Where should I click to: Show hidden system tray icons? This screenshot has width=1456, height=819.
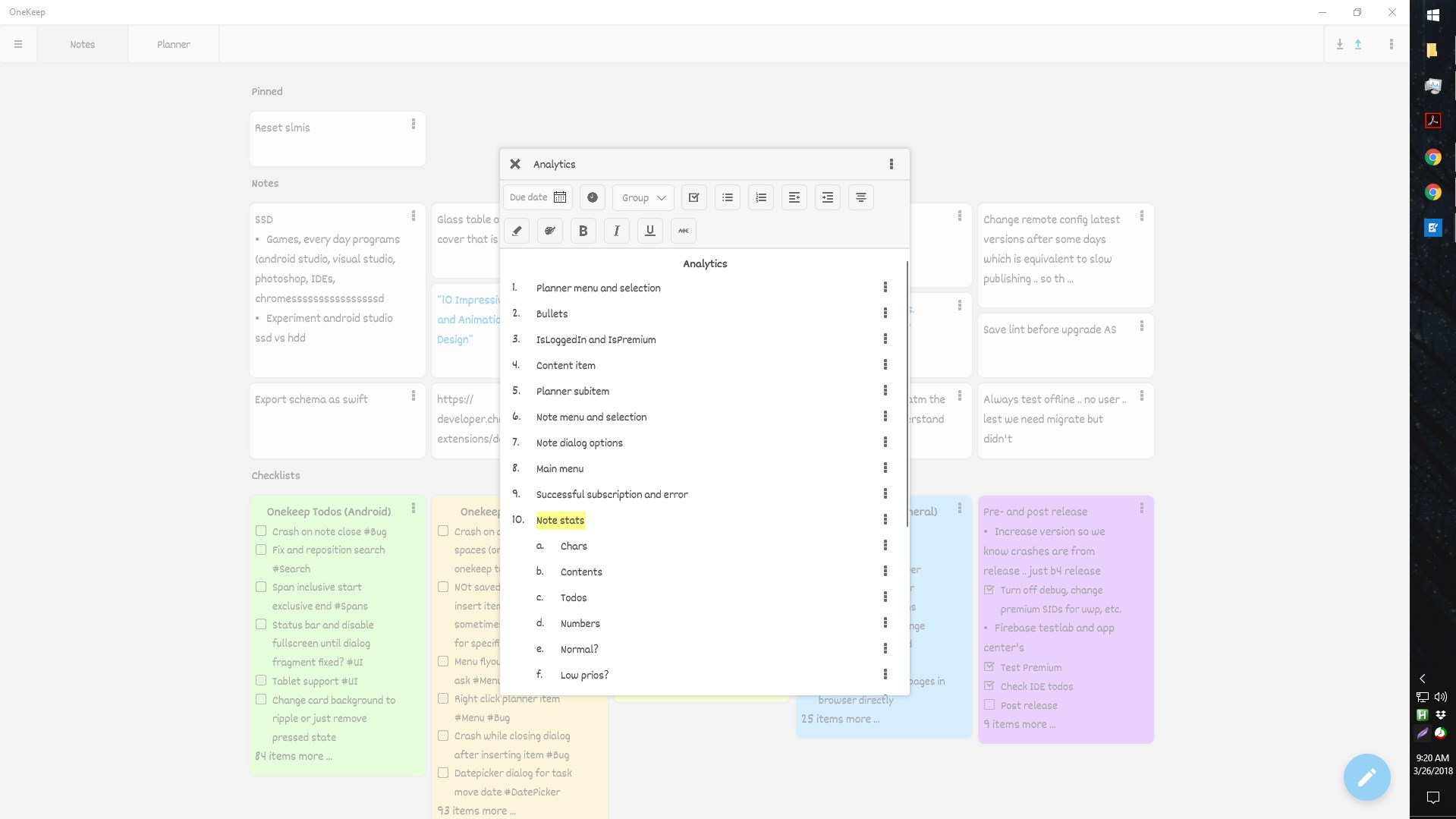click(1423, 679)
